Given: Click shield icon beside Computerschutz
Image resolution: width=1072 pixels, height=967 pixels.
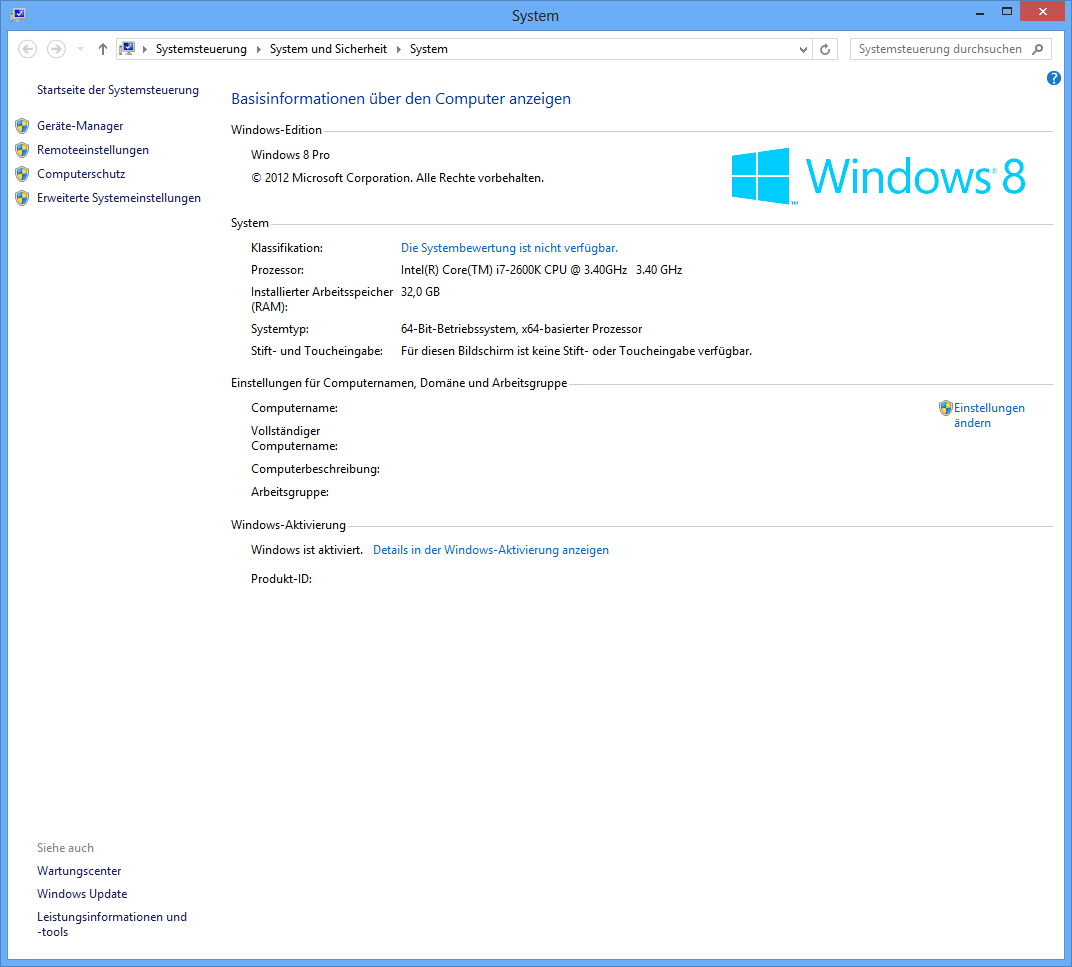Looking at the screenshot, I should 22,174.
